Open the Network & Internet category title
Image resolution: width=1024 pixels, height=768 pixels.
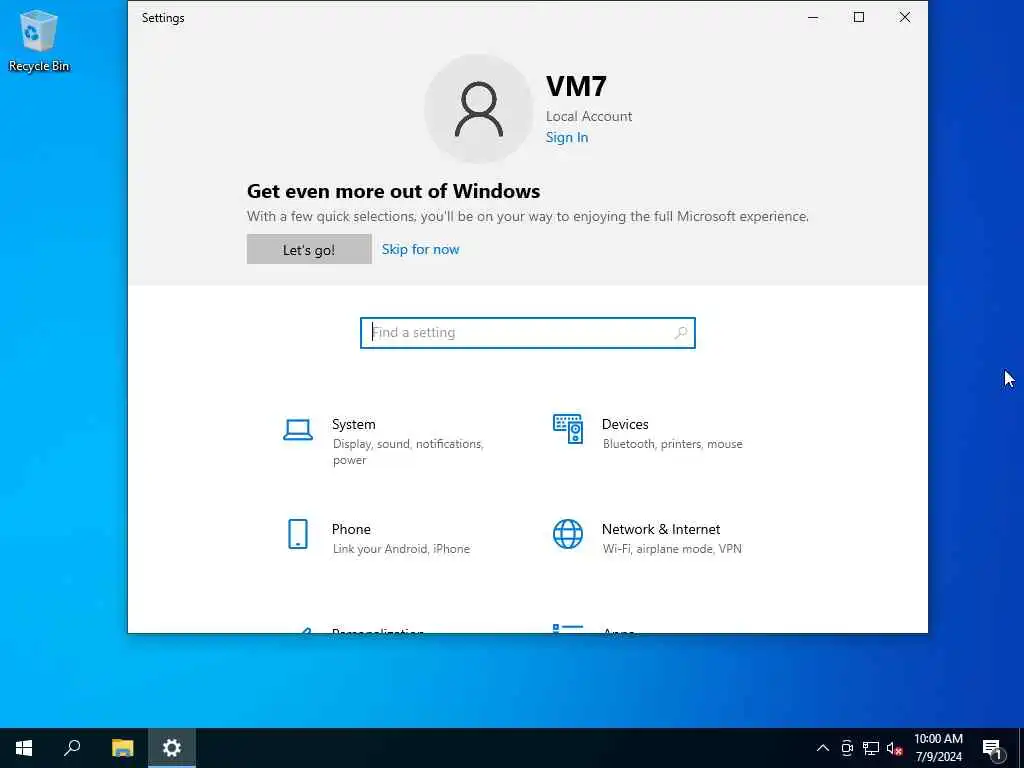(x=661, y=530)
